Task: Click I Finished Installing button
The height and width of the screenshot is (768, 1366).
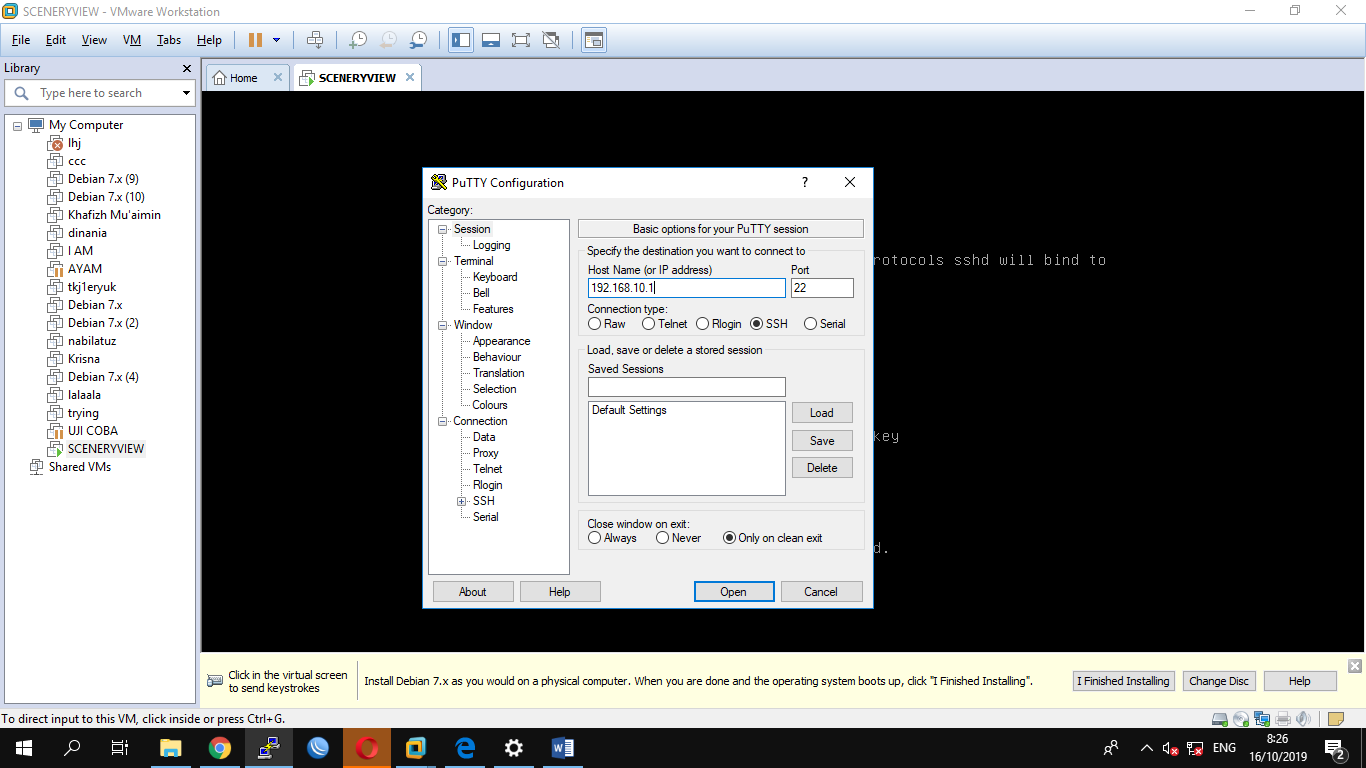Action: [x=1123, y=681]
